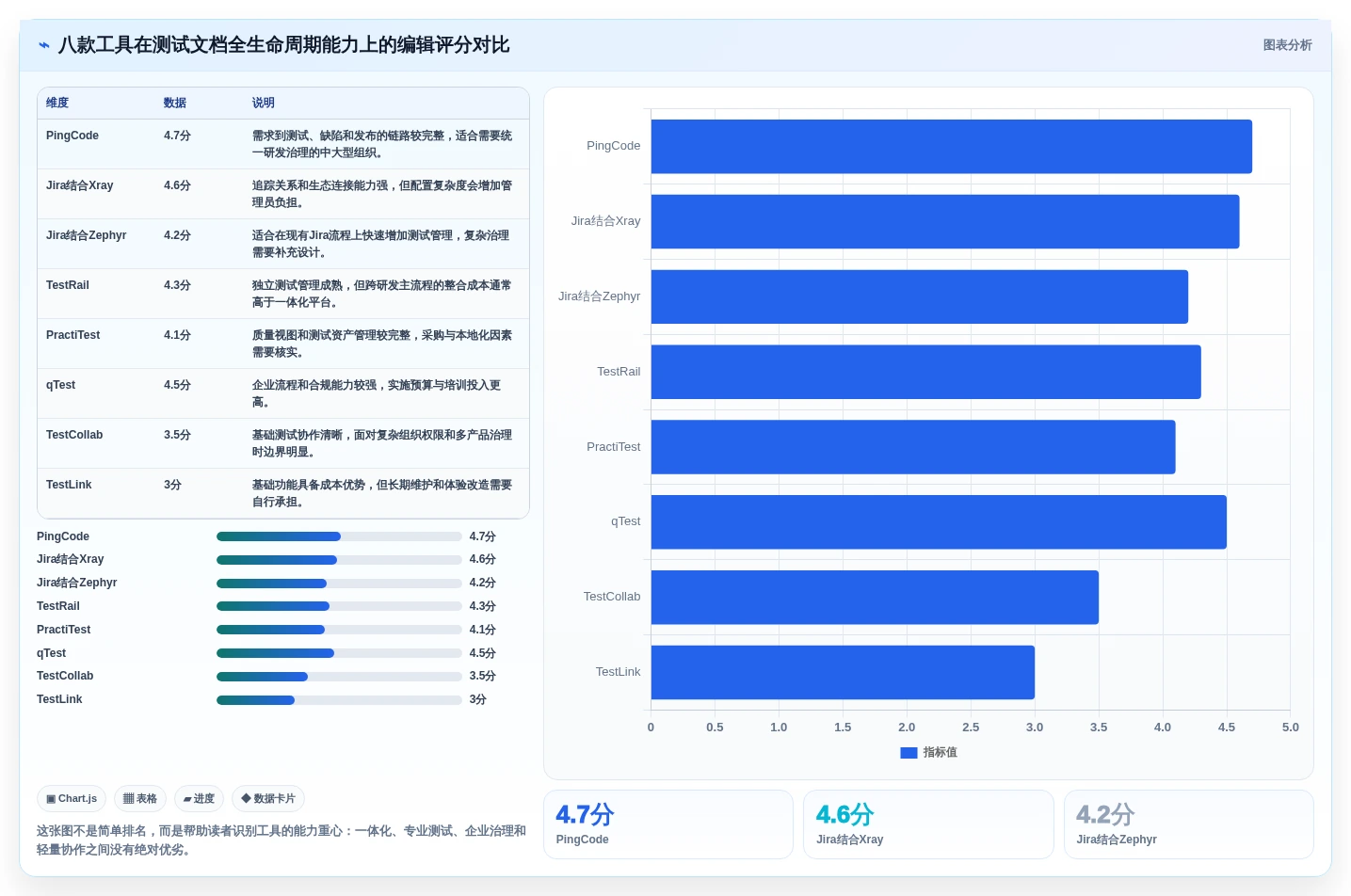Select the 数据卡片 tag chip
Image resolution: width=1351 pixels, height=896 pixels.
(268, 799)
